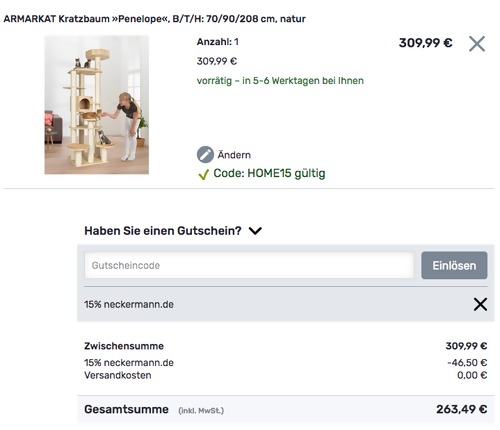Screen dimensions: 500x430
Task: Click the green checkmark next to HOME15
Action: (x=203, y=174)
